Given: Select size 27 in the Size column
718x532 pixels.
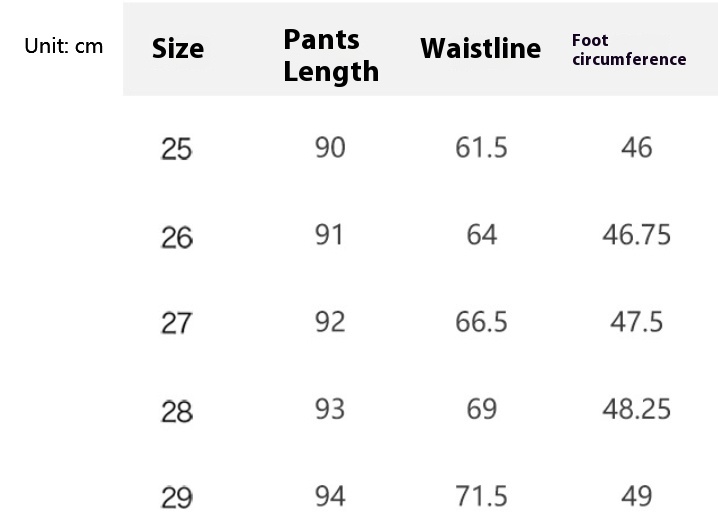Looking at the screenshot, I should coord(177,324).
